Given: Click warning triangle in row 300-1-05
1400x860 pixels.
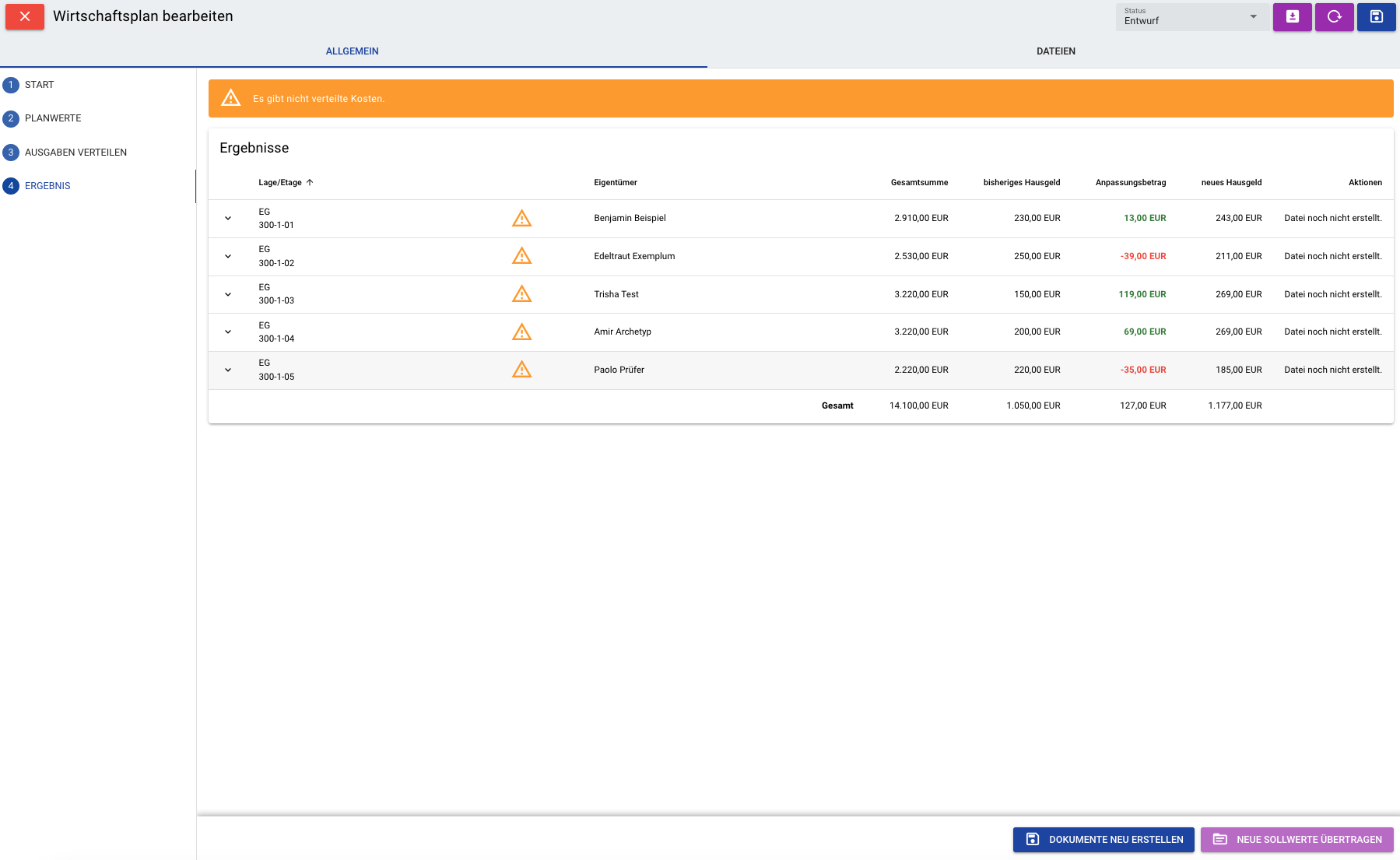Looking at the screenshot, I should 522,370.
